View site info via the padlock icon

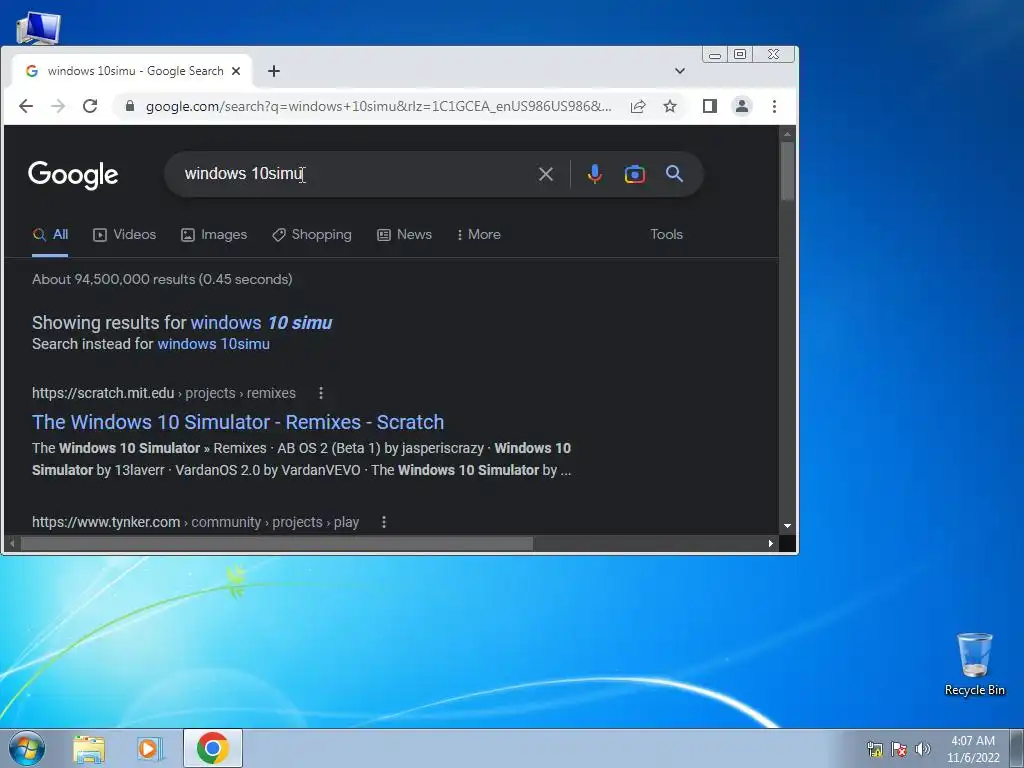[x=129, y=106]
